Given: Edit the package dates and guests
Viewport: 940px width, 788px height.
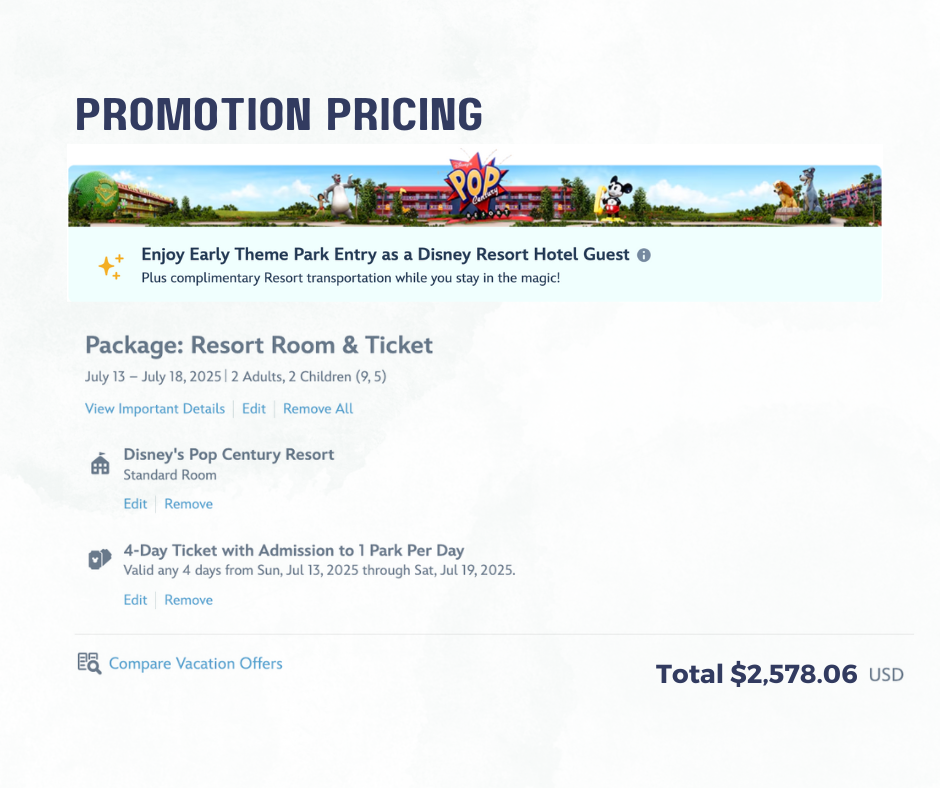Looking at the screenshot, I should 254,408.
